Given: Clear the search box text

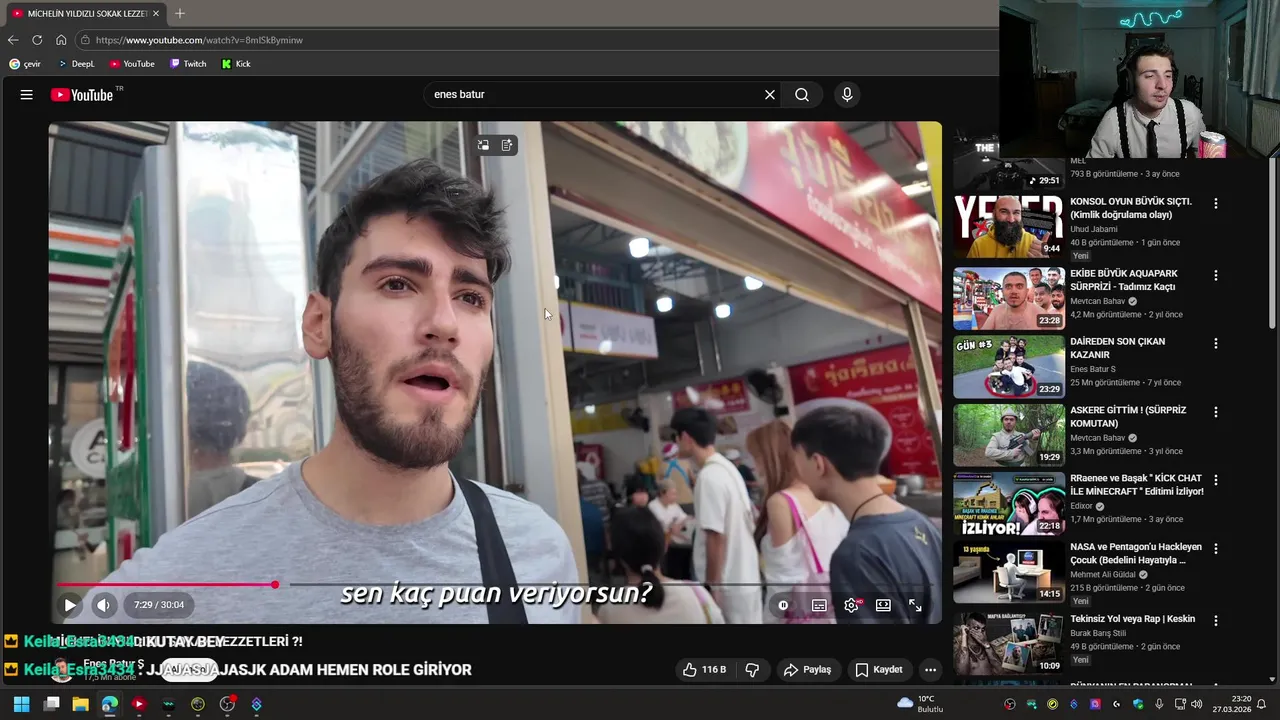Looking at the screenshot, I should click(769, 95).
